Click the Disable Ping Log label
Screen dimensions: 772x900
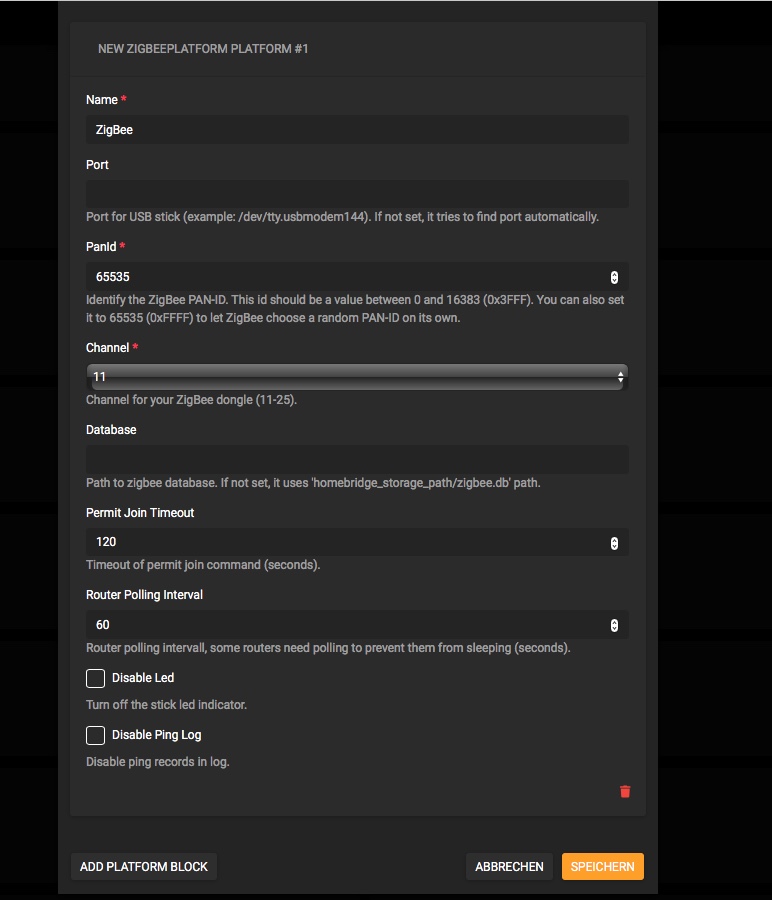click(156, 735)
